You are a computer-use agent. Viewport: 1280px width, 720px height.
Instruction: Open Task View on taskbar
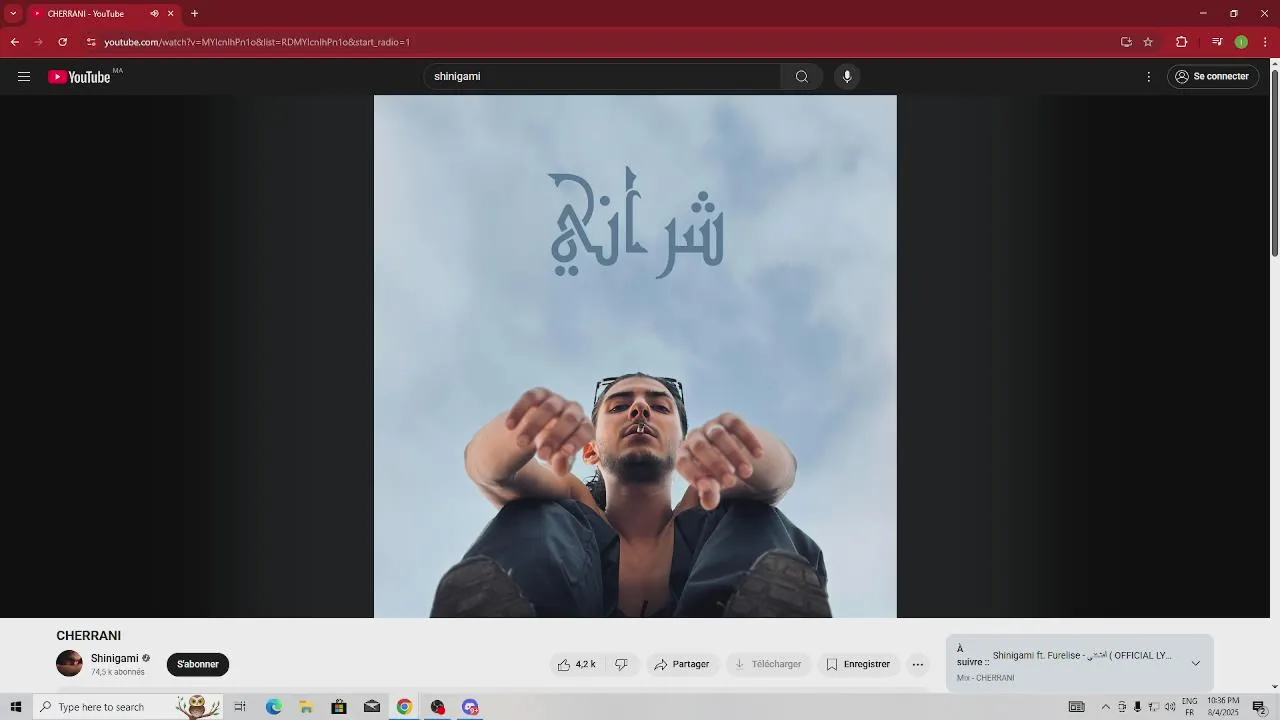[240, 707]
